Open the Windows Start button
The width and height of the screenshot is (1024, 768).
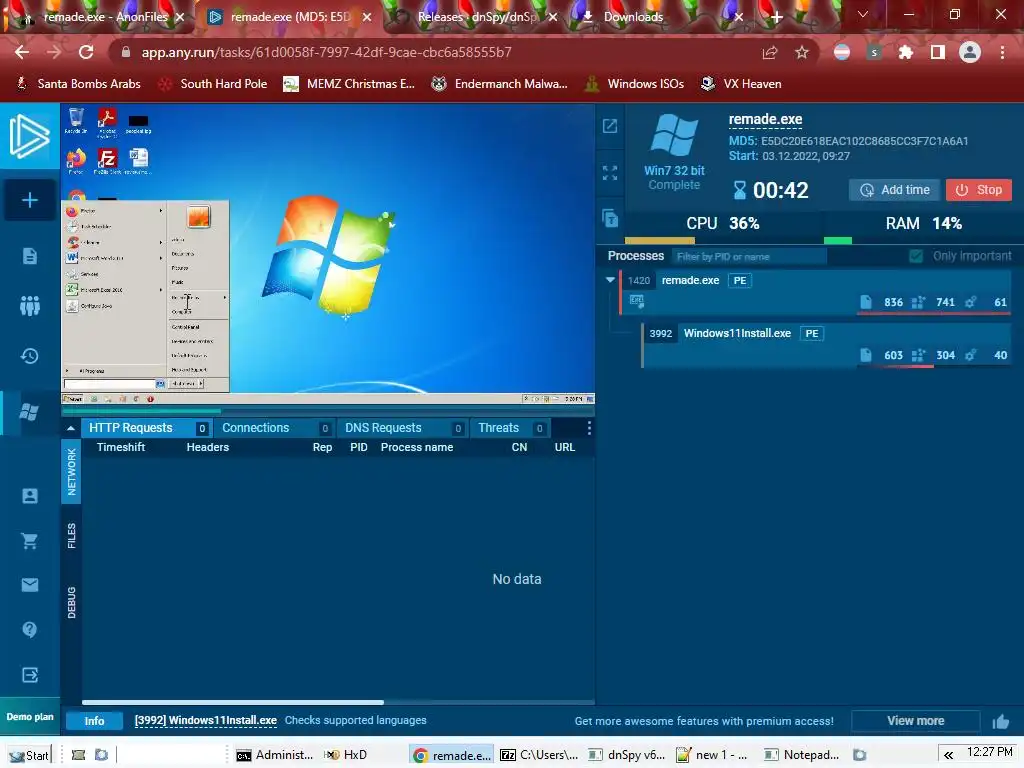29,755
